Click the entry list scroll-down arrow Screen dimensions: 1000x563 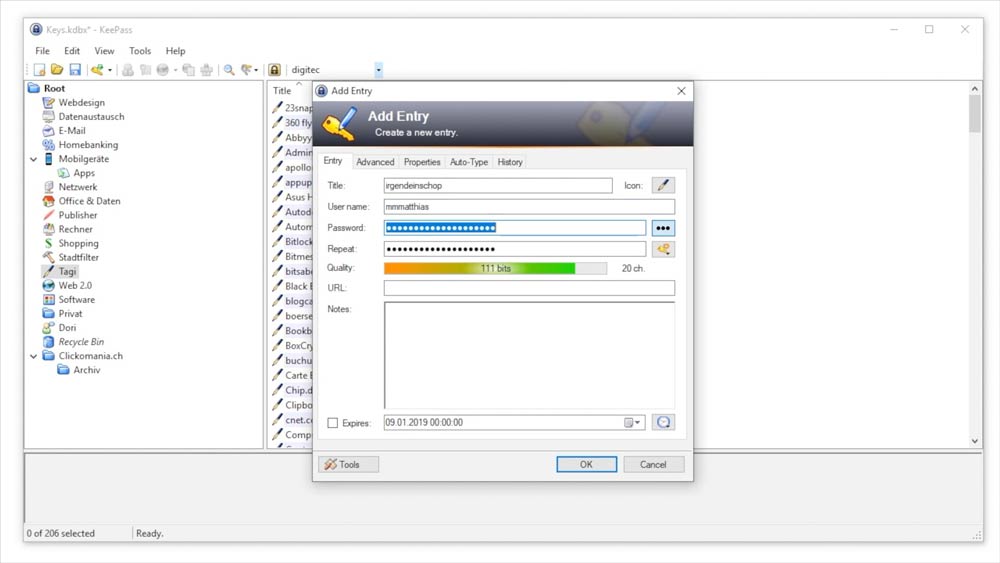click(x=974, y=441)
